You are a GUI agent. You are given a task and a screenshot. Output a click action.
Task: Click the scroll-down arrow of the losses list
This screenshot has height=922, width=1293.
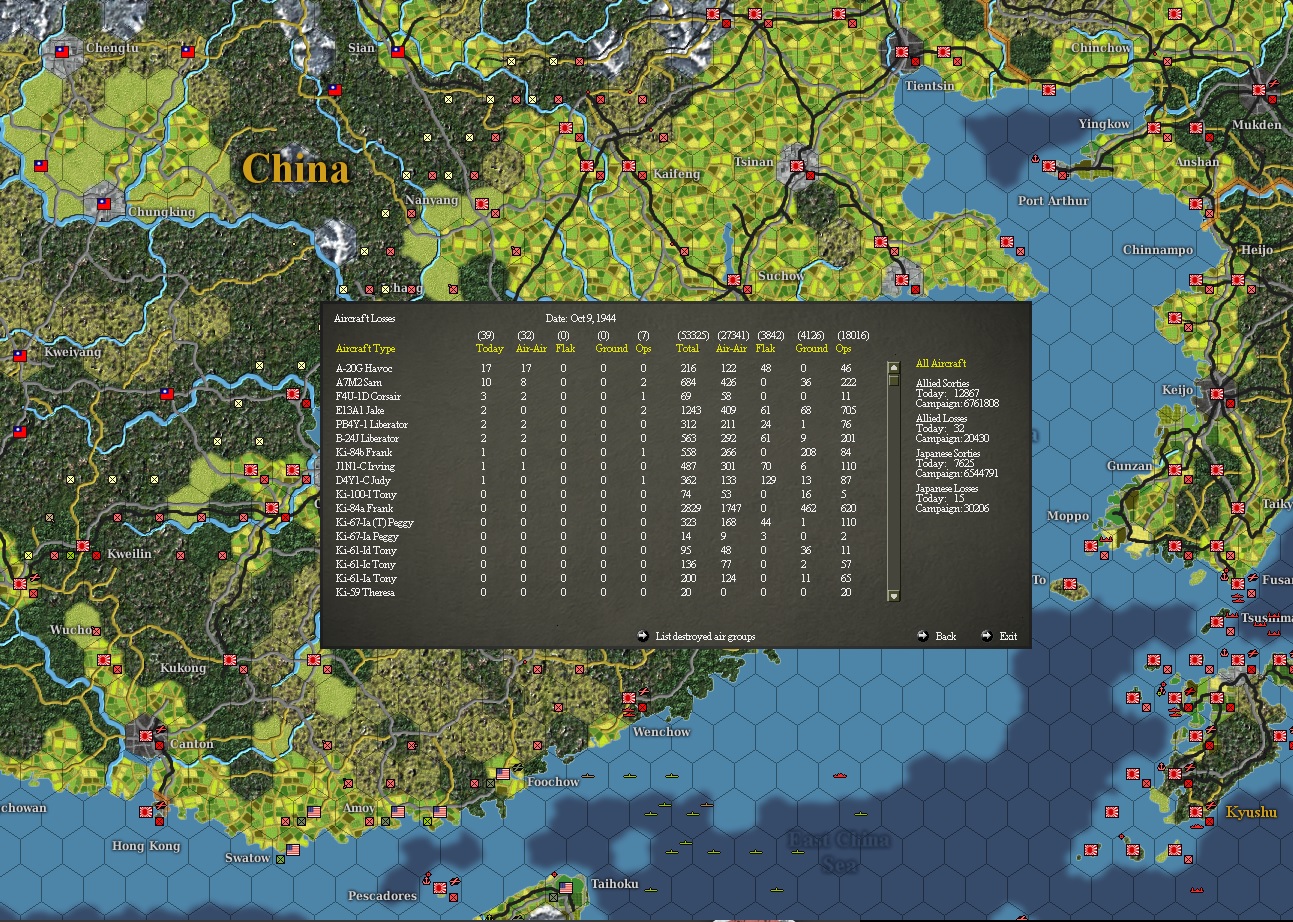click(x=894, y=596)
